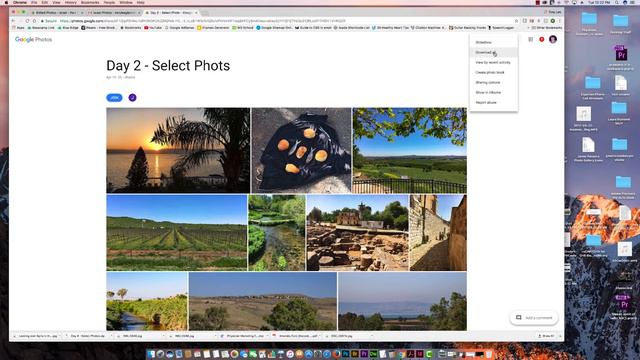Reload the page with the refresh icon
The image size is (640, 360).
[x=27, y=21]
